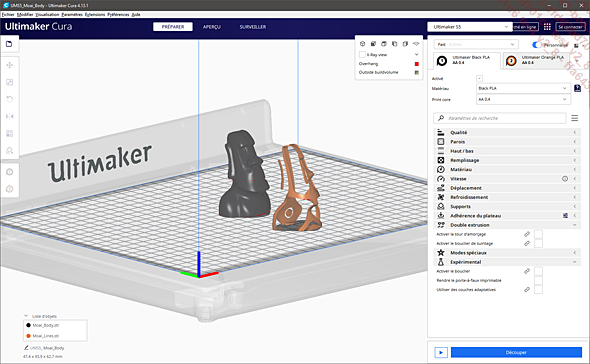Screen dimensions: 590x364
Task: Expand the Remplissage settings section
Action: coord(507,160)
